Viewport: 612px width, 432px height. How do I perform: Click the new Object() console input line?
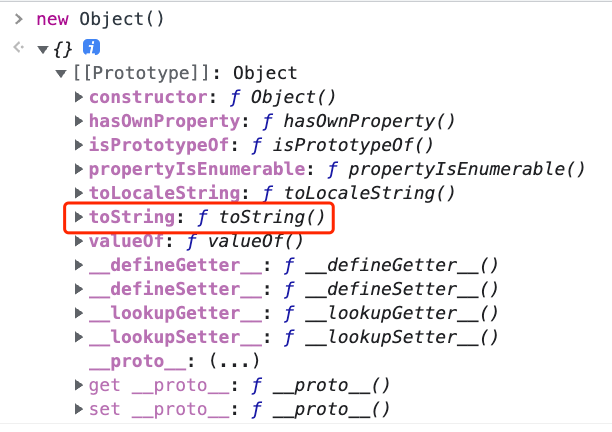click(100, 19)
